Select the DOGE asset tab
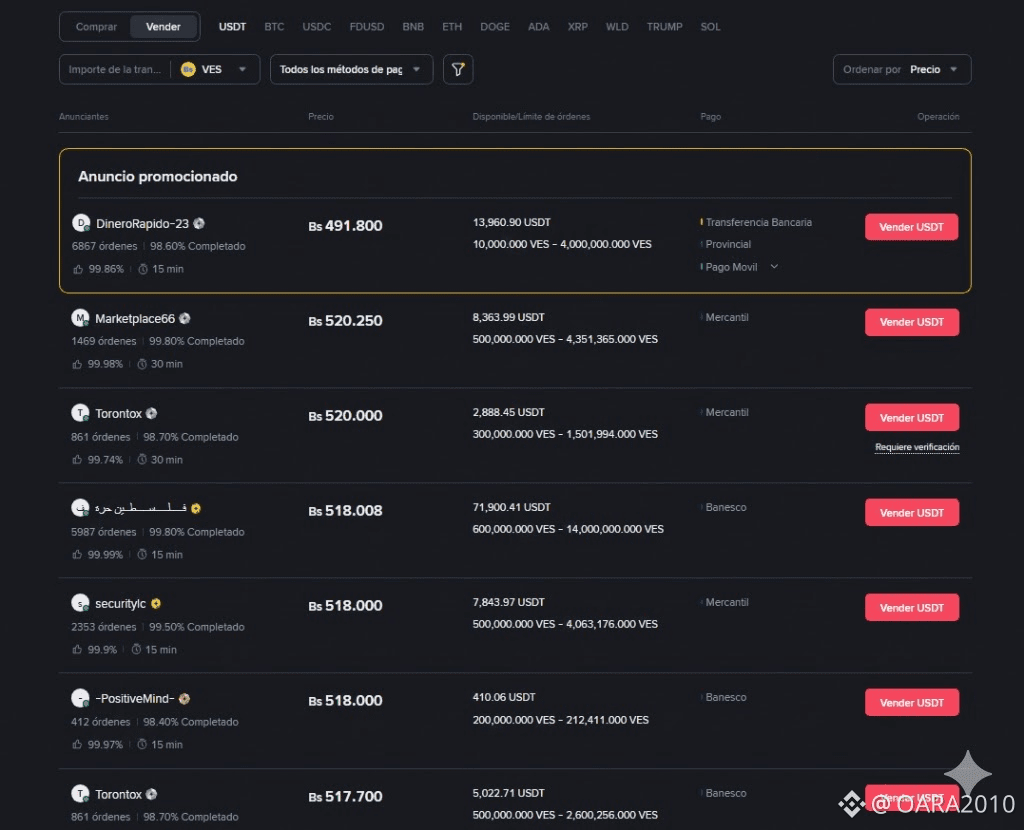Image resolution: width=1024 pixels, height=830 pixels. coord(494,27)
